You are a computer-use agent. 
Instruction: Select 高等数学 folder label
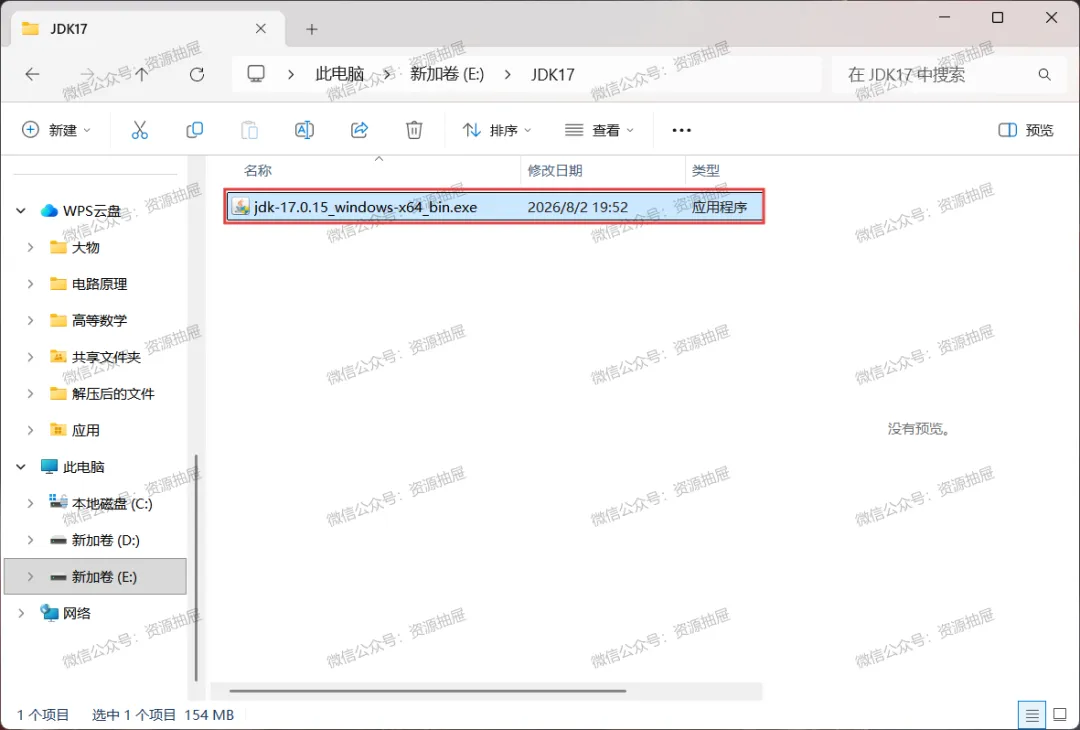(x=99, y=320)
